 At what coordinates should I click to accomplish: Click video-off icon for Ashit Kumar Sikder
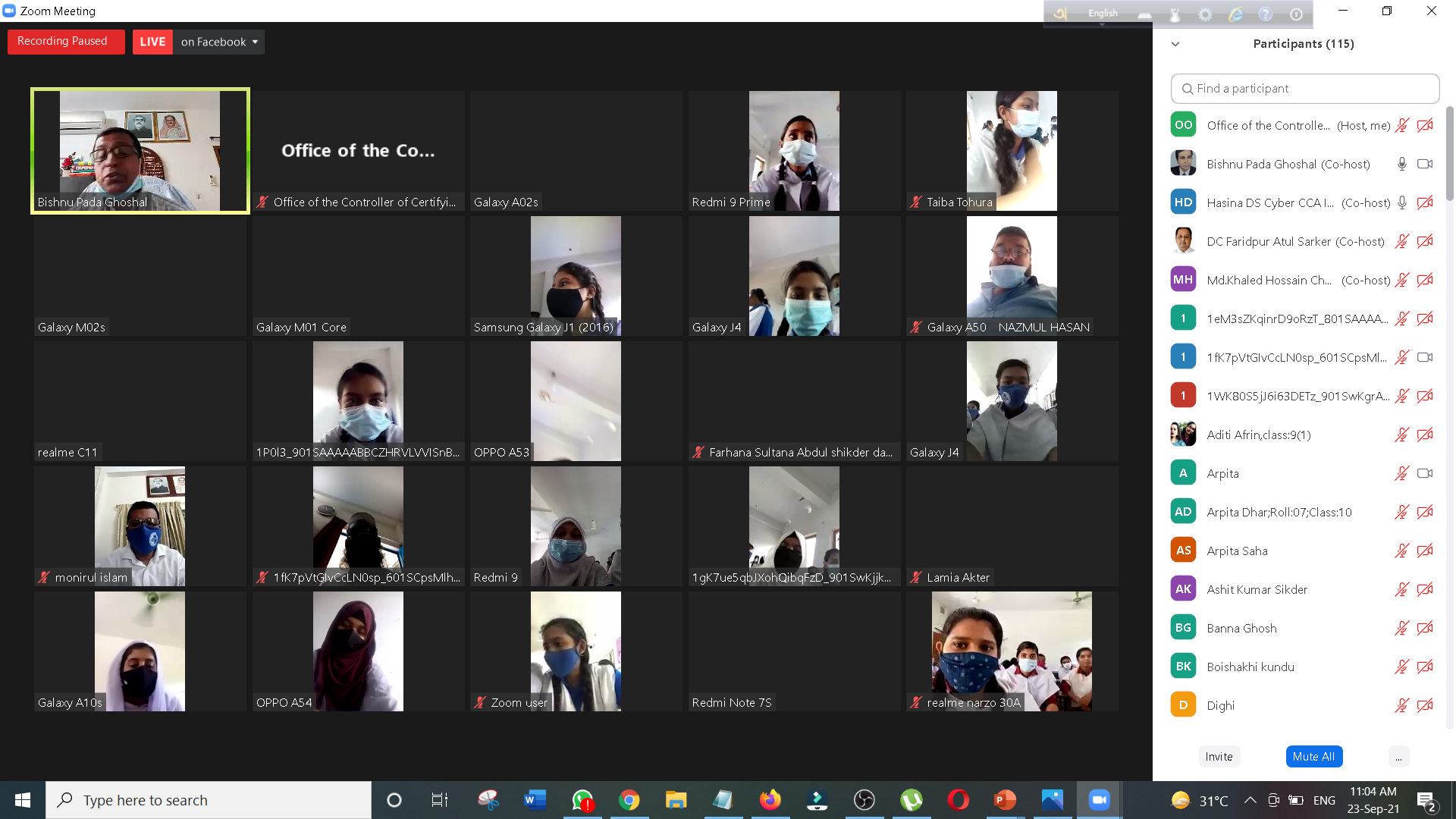tap(1425, 589)
